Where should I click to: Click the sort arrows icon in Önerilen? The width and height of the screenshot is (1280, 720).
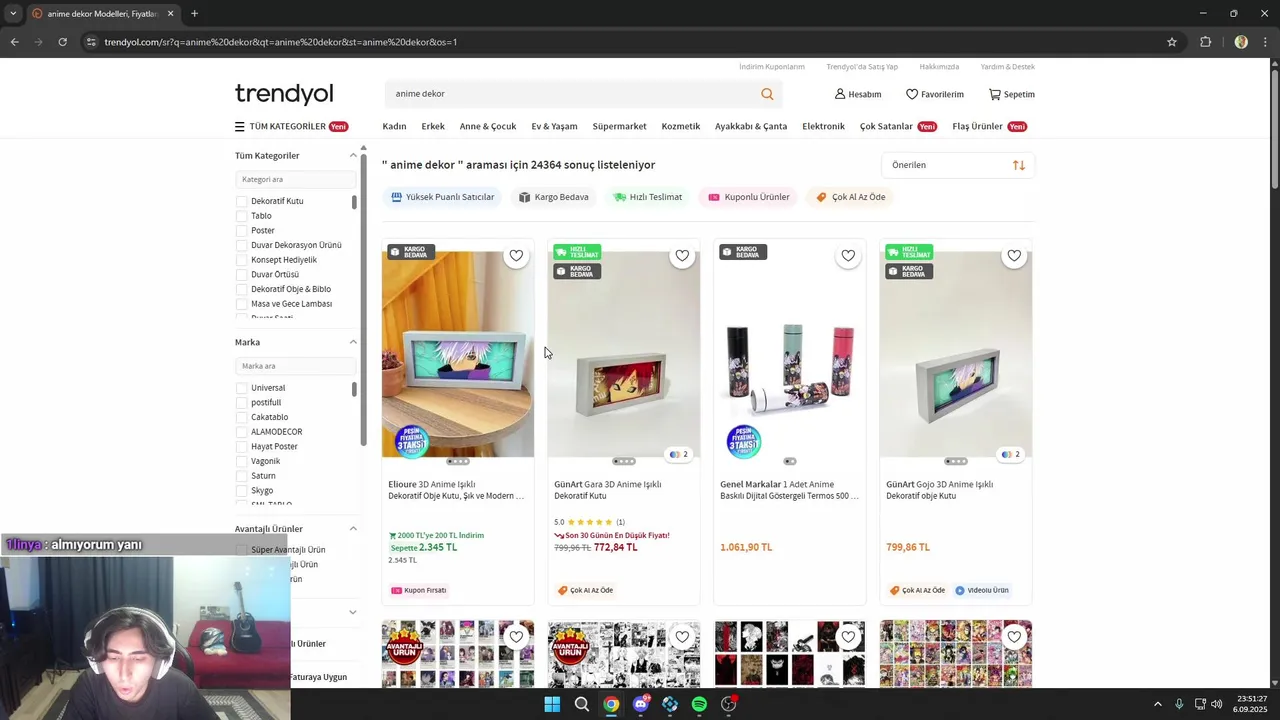point(1019,165)
